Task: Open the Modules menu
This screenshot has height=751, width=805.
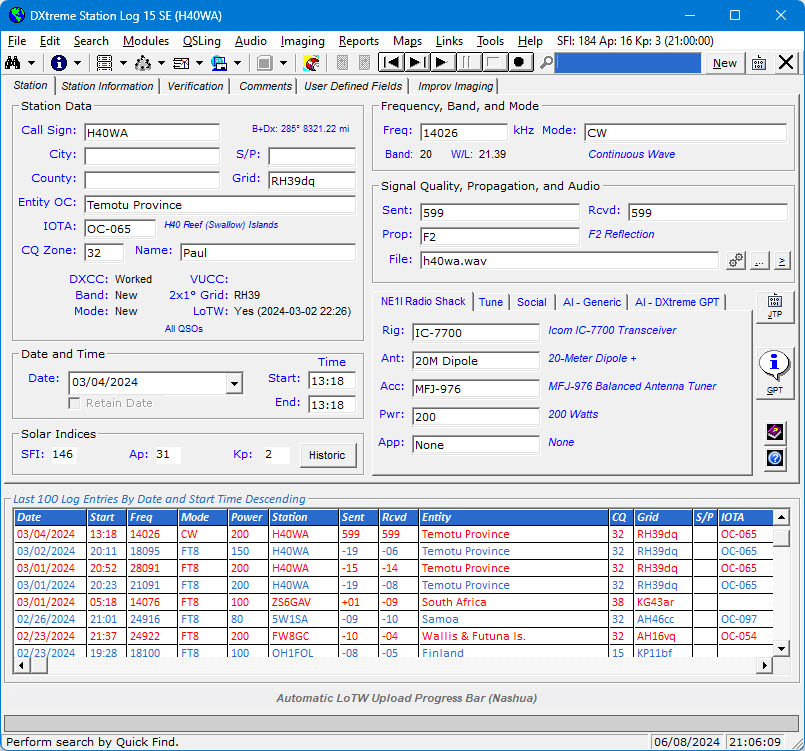Action: (x=146, y=41)
